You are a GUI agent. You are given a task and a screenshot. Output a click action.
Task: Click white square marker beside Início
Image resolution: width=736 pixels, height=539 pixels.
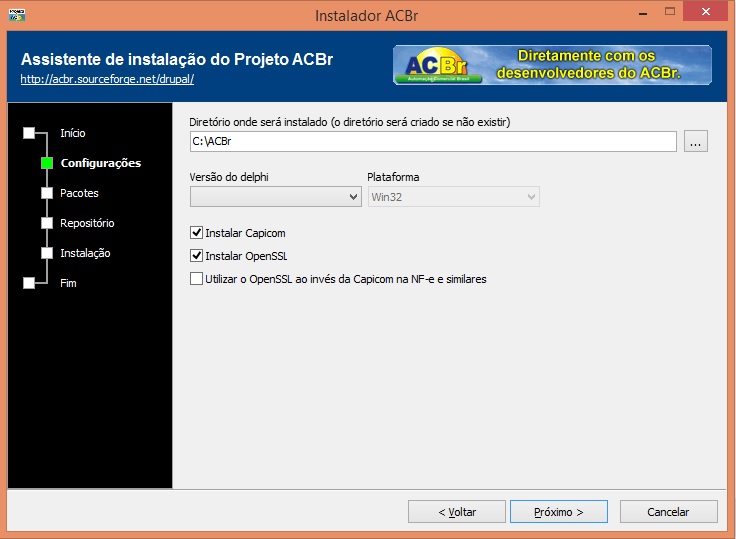click(29, 133)
